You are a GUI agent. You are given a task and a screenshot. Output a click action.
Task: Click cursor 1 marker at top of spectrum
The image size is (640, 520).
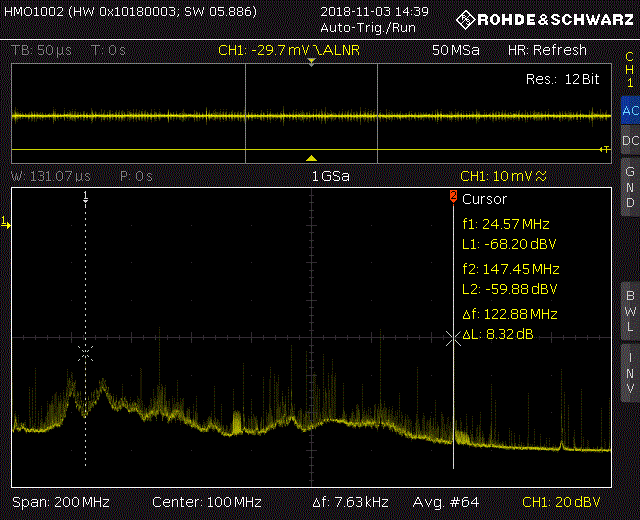tap(86, 195)
